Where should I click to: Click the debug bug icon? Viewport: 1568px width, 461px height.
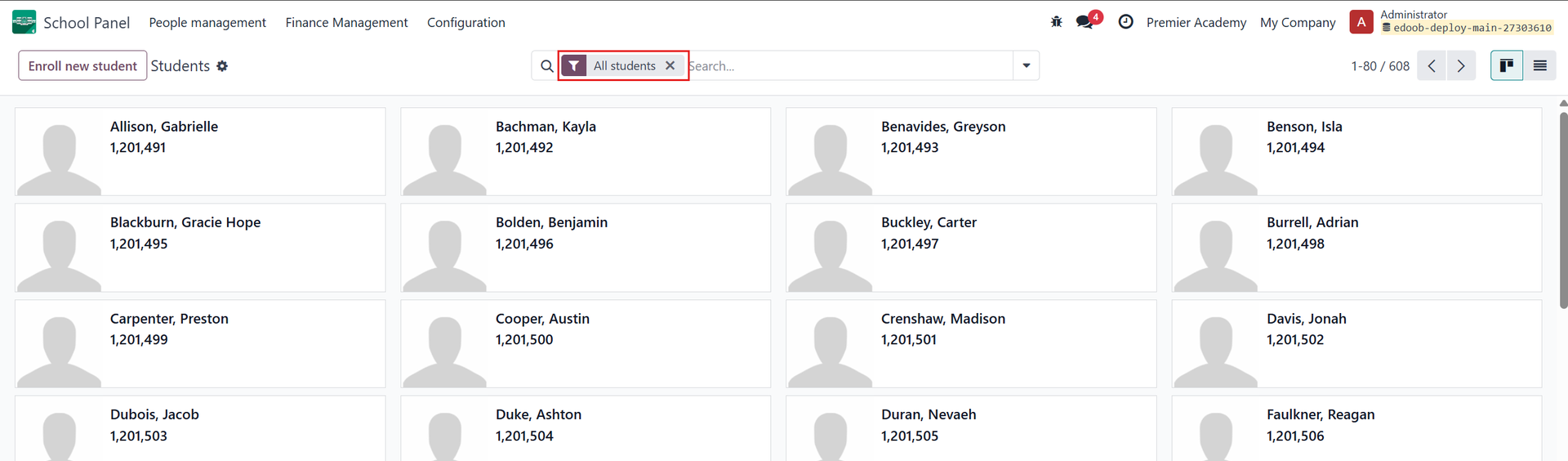click(1056, 22)
